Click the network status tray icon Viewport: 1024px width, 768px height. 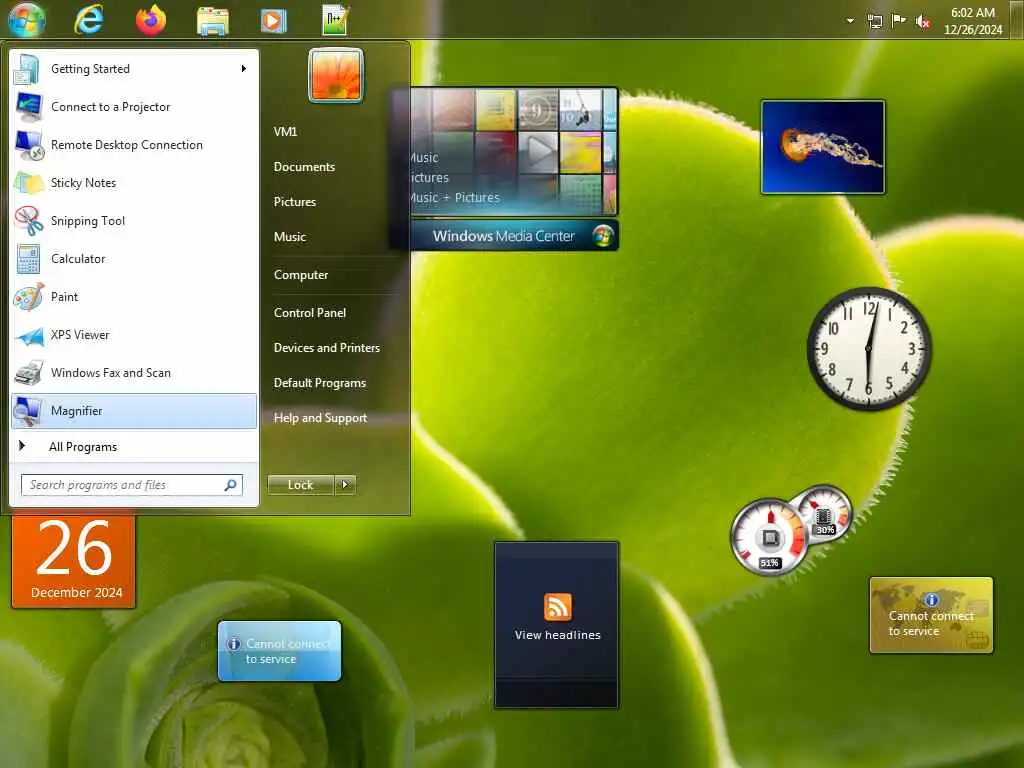point(875,22)
